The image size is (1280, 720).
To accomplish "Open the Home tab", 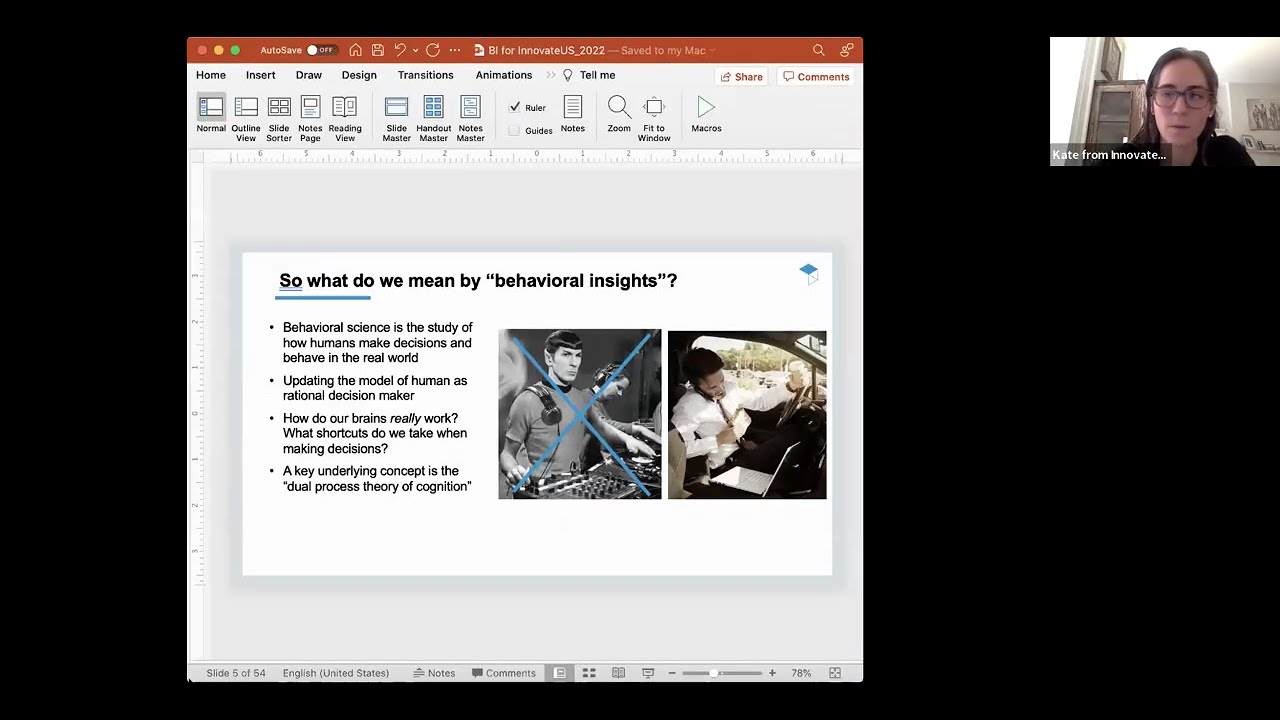I will (211, 75).
